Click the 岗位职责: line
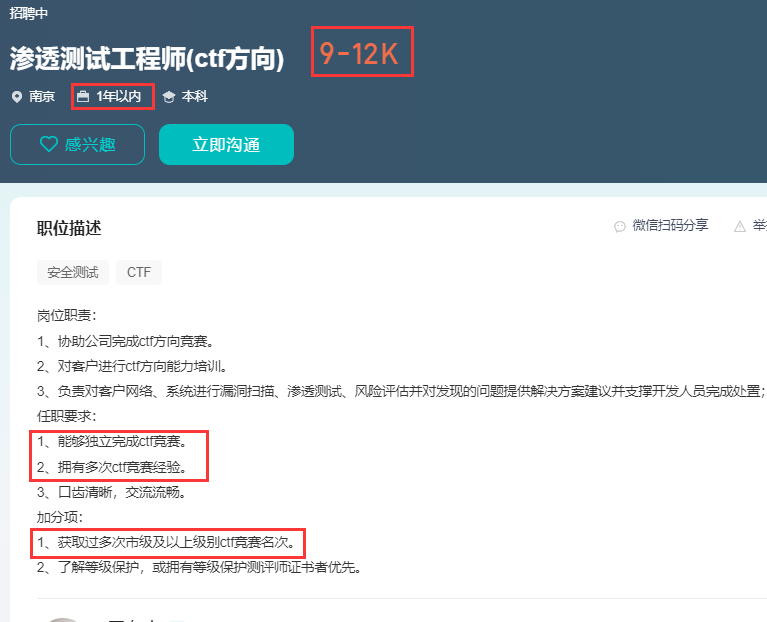This screenshot has height=622, width=767. (67, 316)
